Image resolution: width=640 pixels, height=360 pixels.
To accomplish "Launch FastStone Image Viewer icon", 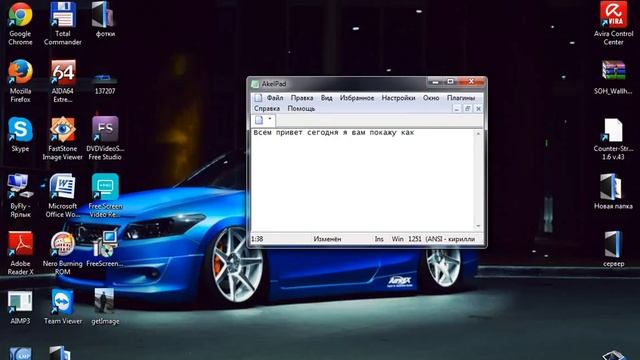I will point(62,130).
